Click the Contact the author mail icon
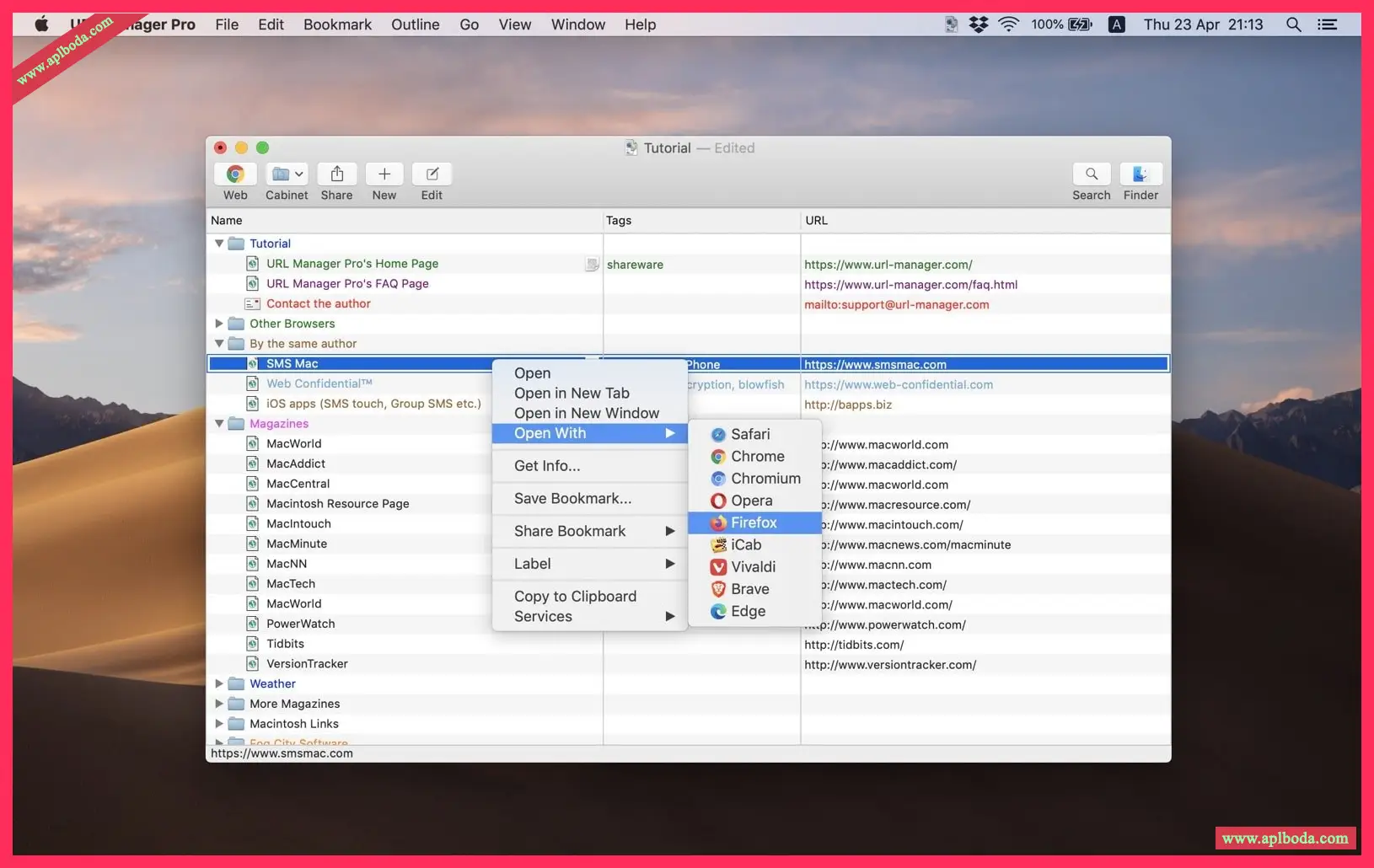 point(252,303)
